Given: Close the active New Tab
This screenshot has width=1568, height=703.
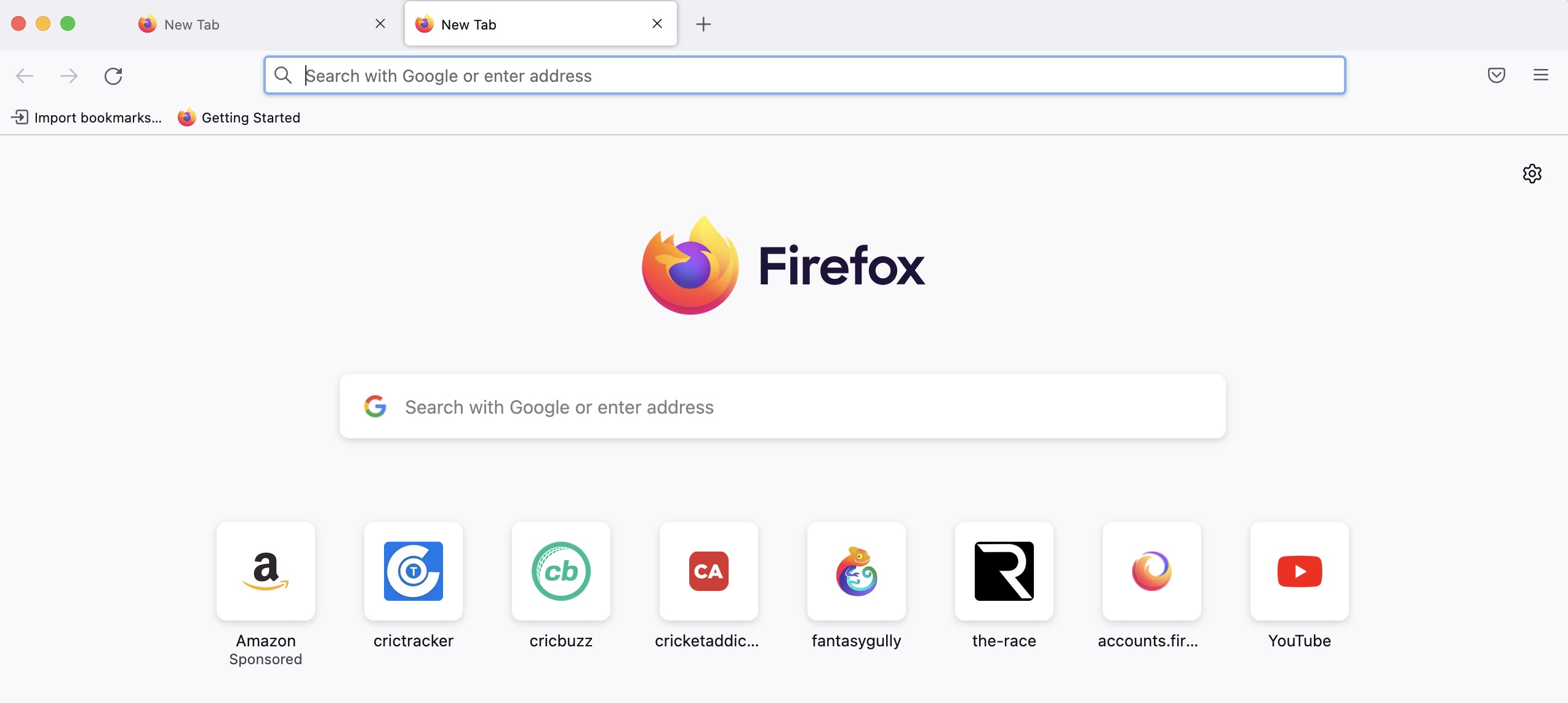Looking at the screenshot, I should tap(657, 23).
